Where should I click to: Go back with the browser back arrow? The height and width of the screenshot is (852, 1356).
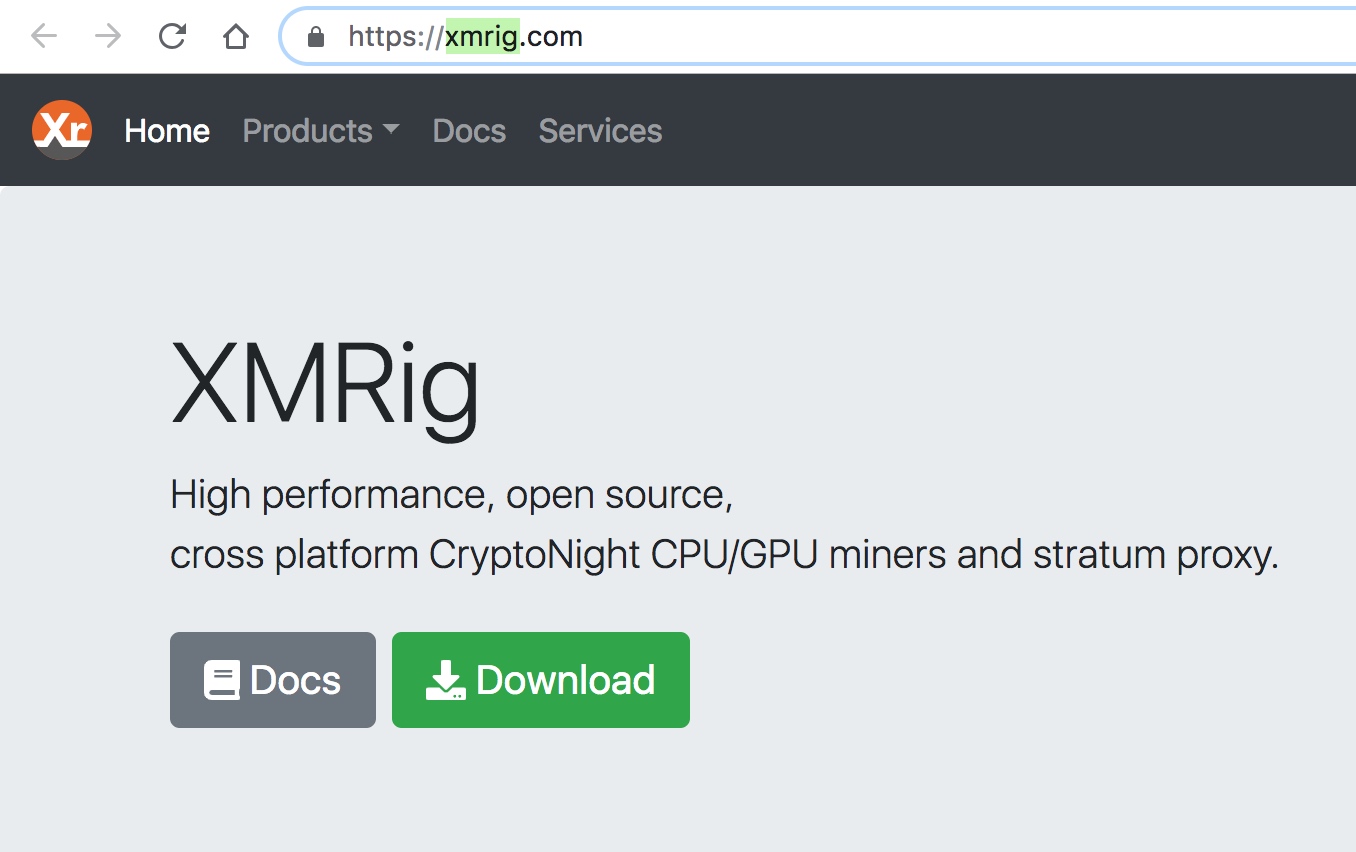coord(44,37)
